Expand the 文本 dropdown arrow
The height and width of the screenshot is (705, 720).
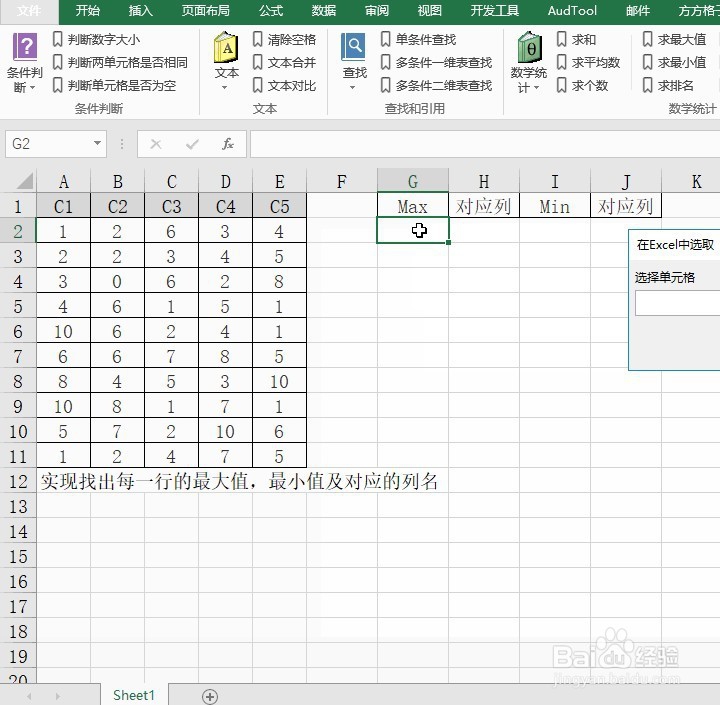[225, 87]
